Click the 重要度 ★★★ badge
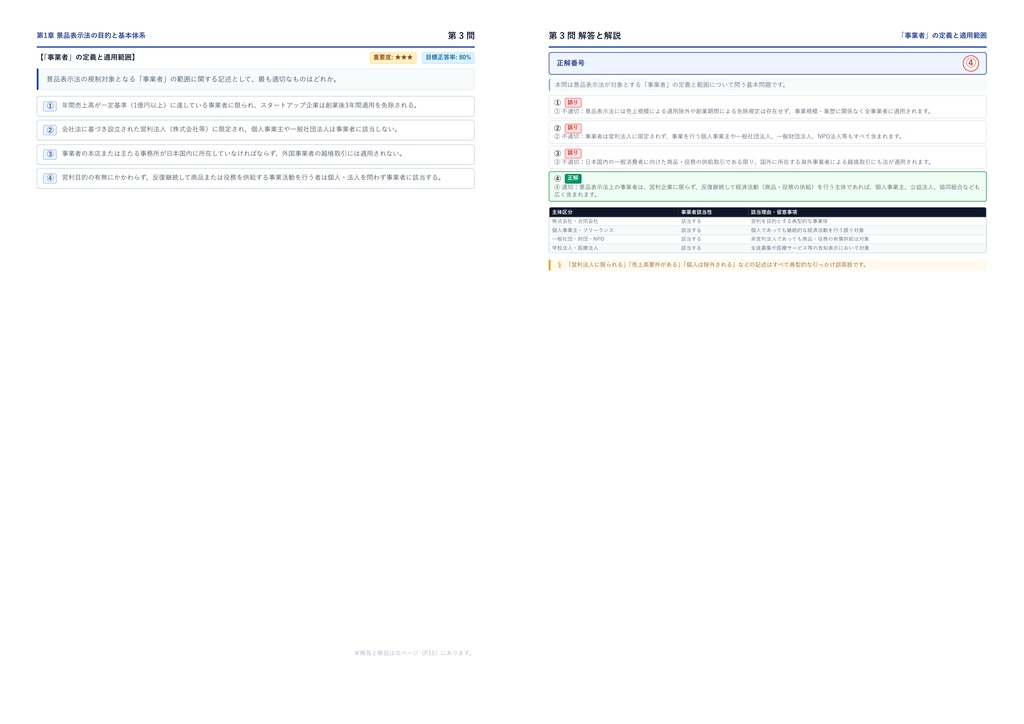Screen dimensions: 1024x724 click(392, 57)
